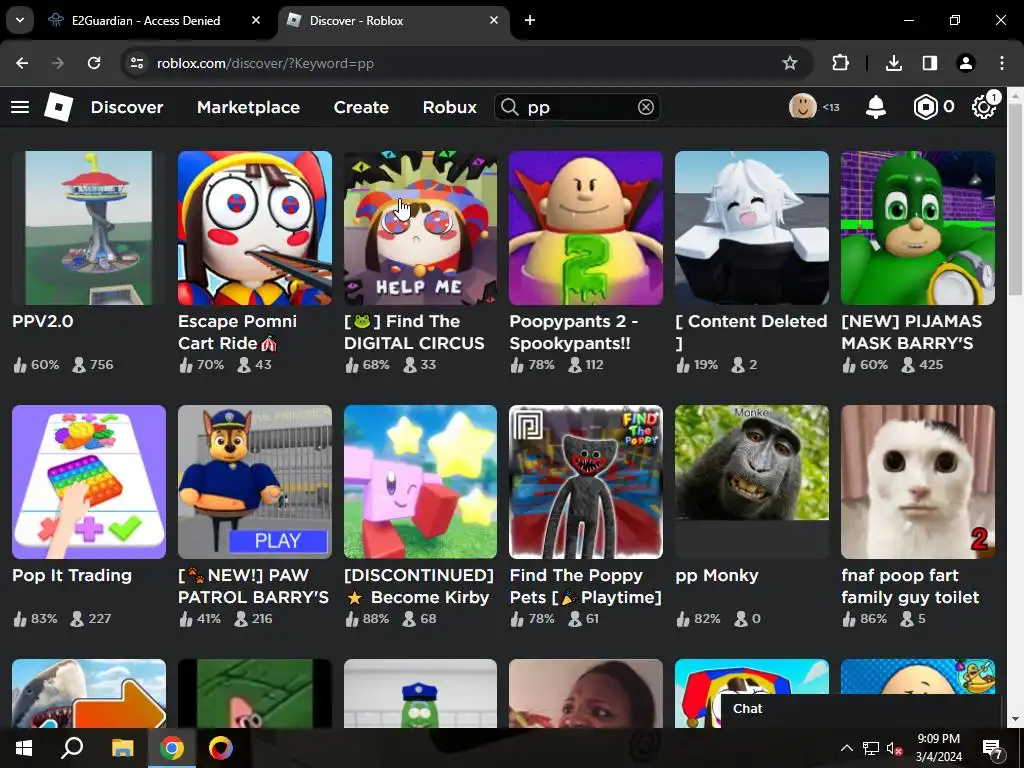Open Chrome from the taskbar
1024x768 pixels.
[x=171, y=748]
